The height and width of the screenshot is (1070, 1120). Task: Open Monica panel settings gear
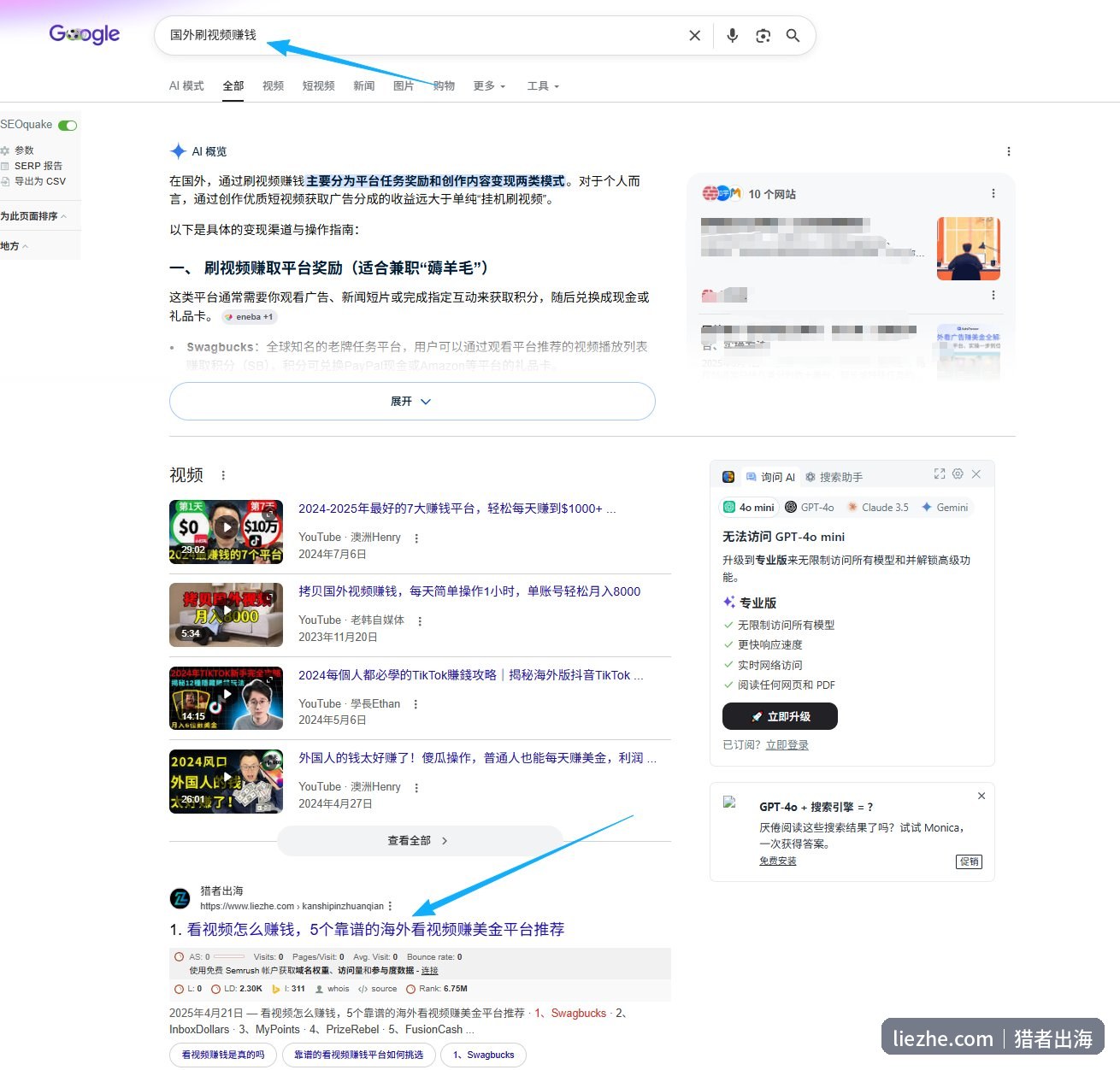pos(958,473)
